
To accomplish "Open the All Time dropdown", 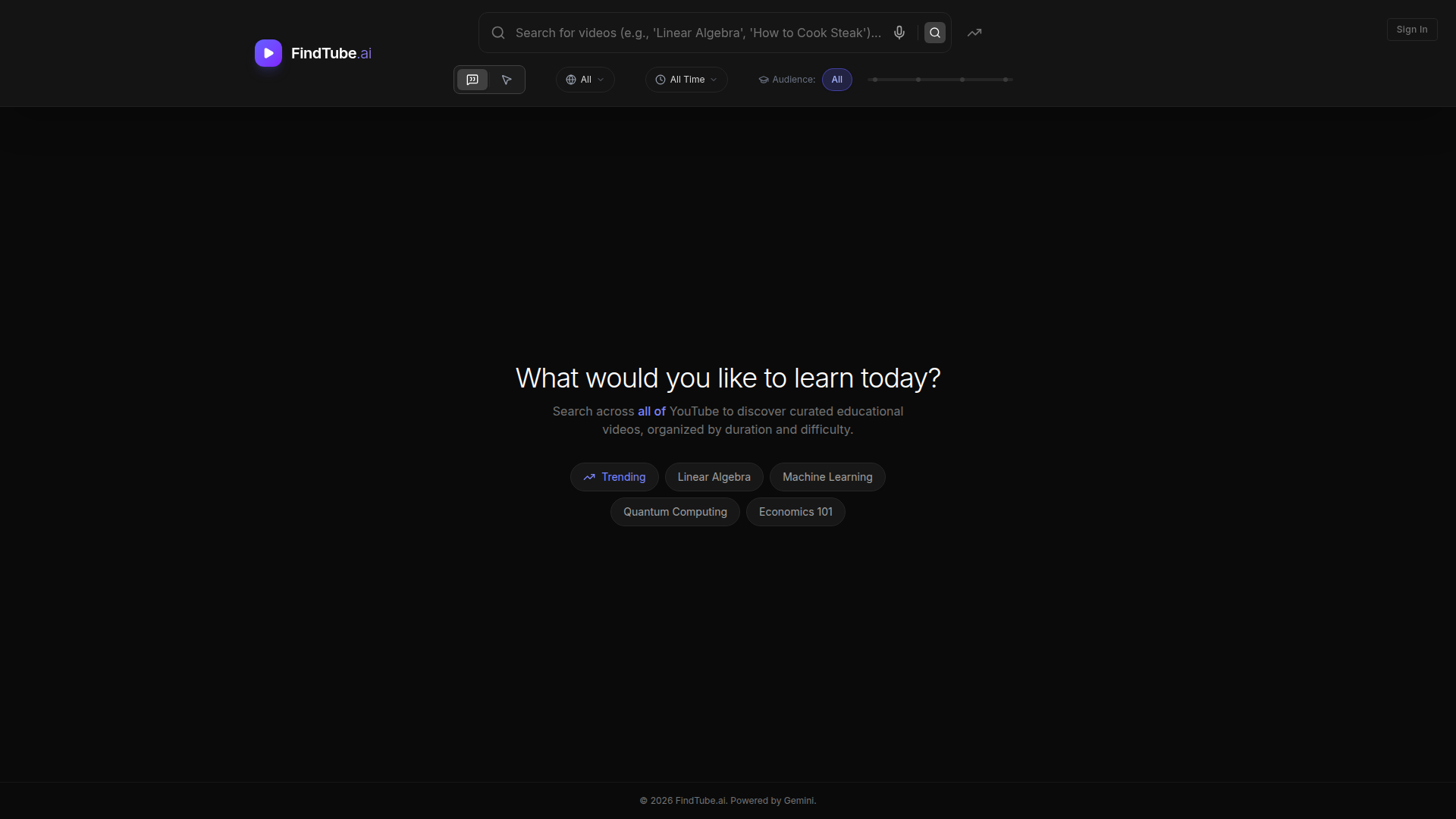I will pos(687,80).
